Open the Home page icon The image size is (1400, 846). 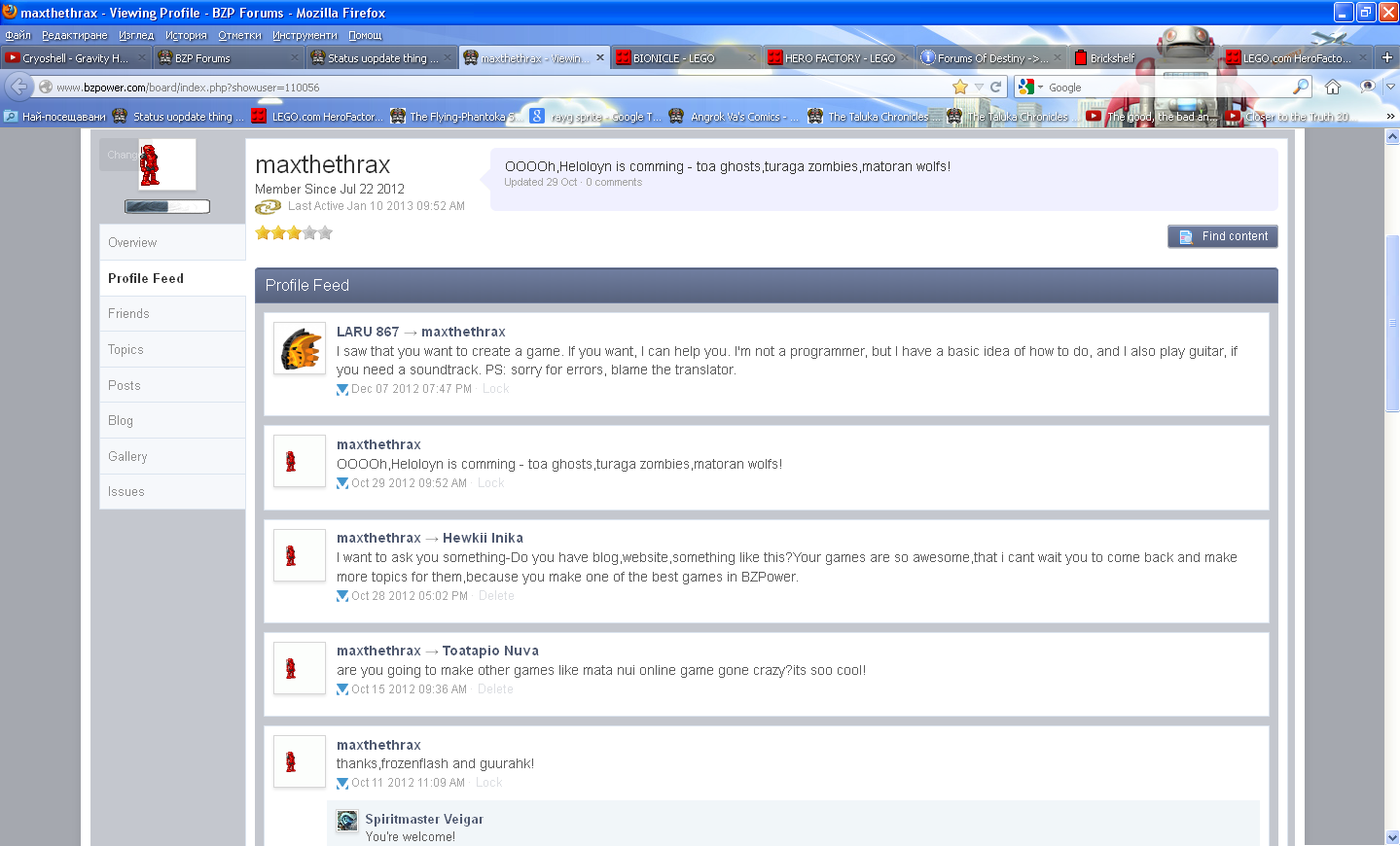(1333, 88)
